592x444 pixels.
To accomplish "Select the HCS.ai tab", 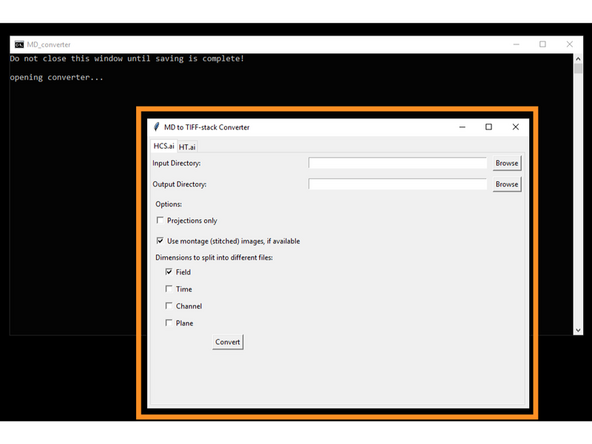I will point(164,146).
